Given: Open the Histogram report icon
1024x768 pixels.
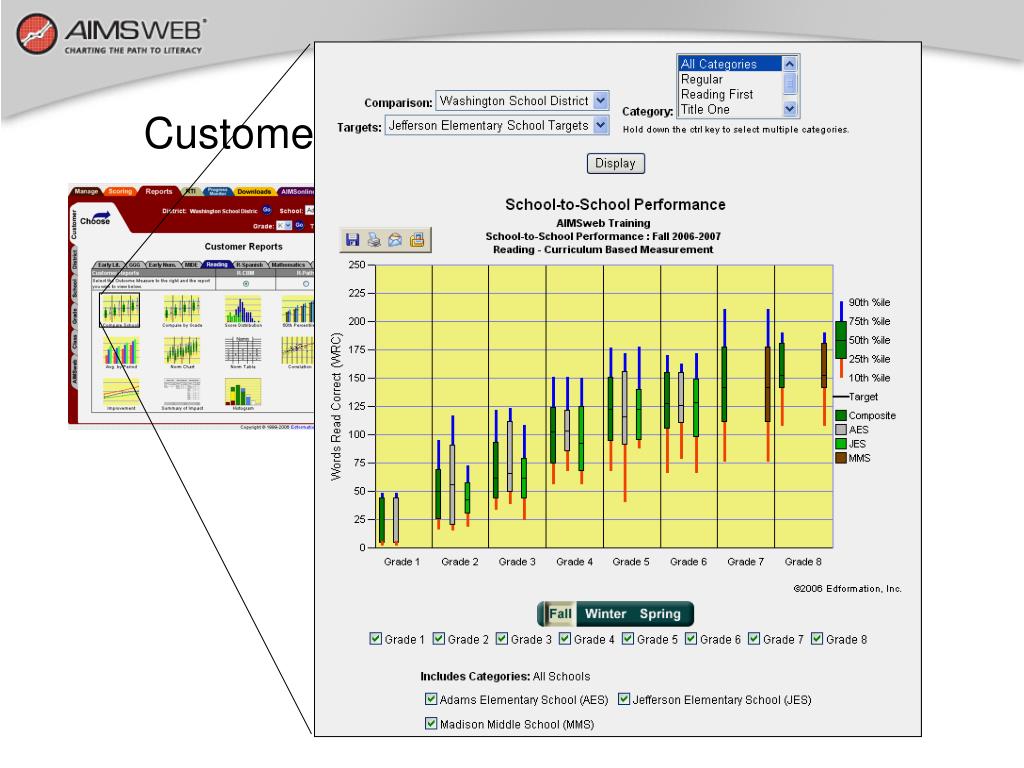Looking at the screenshot, I should (x=243, y=394).
